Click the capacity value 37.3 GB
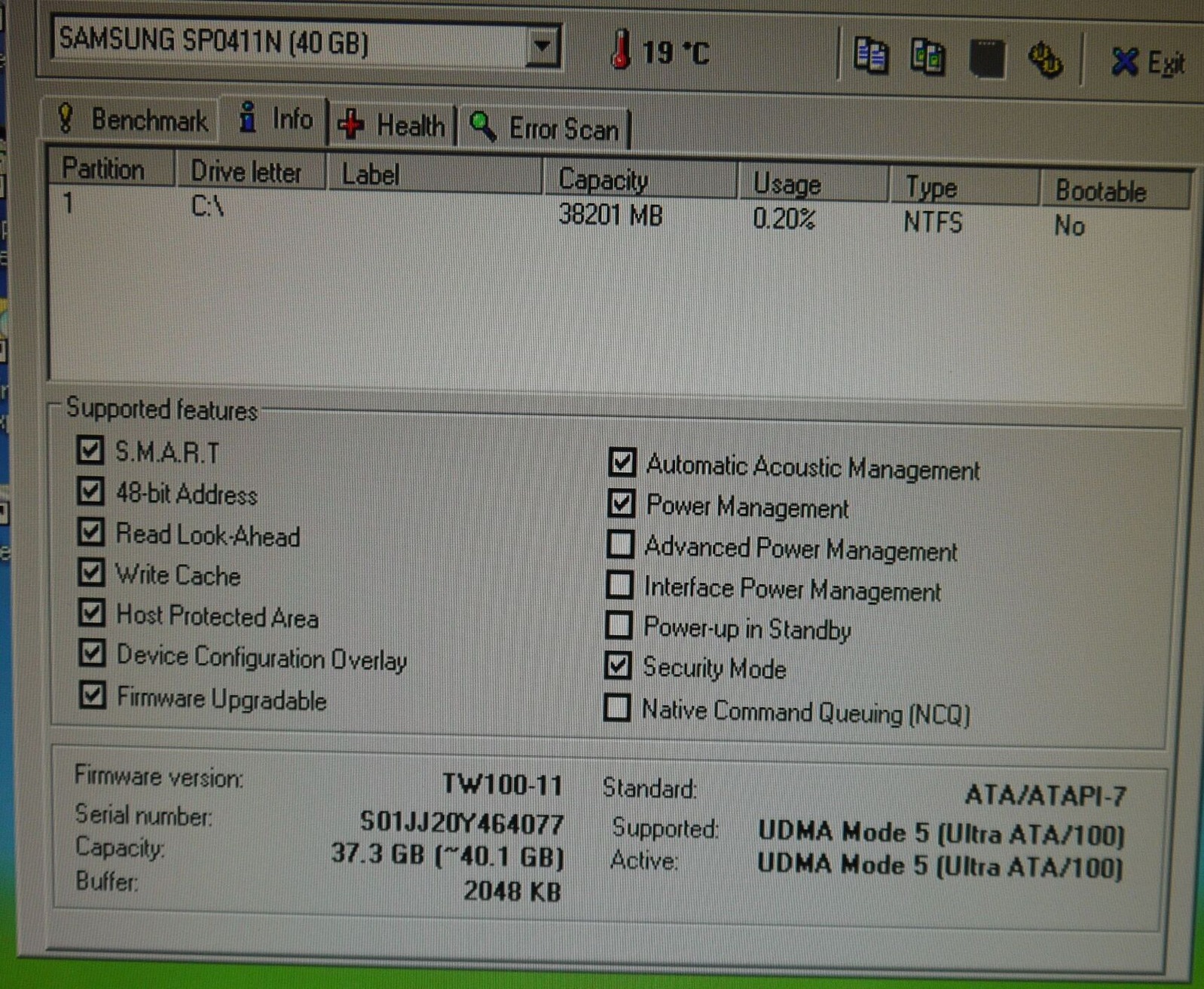 click(x=448, y=856)
